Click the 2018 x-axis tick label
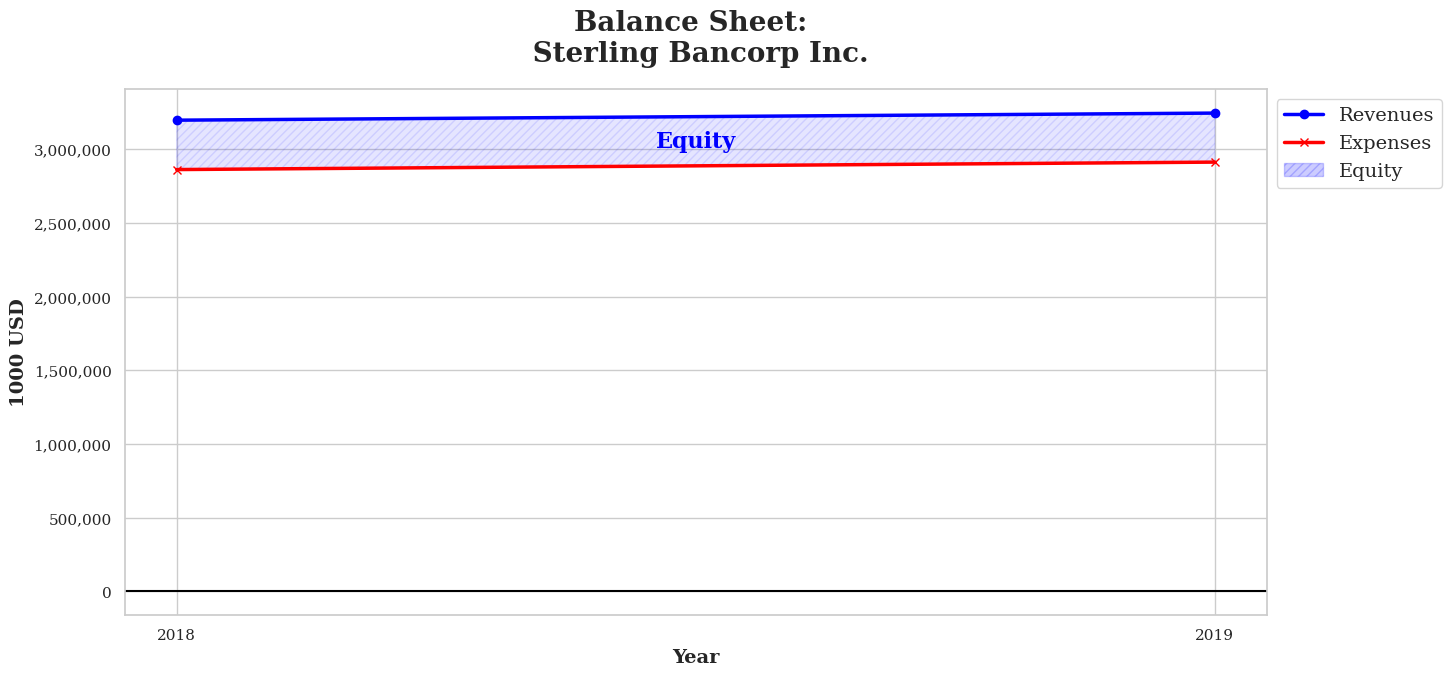1452x676 pixels. point(177,635)
